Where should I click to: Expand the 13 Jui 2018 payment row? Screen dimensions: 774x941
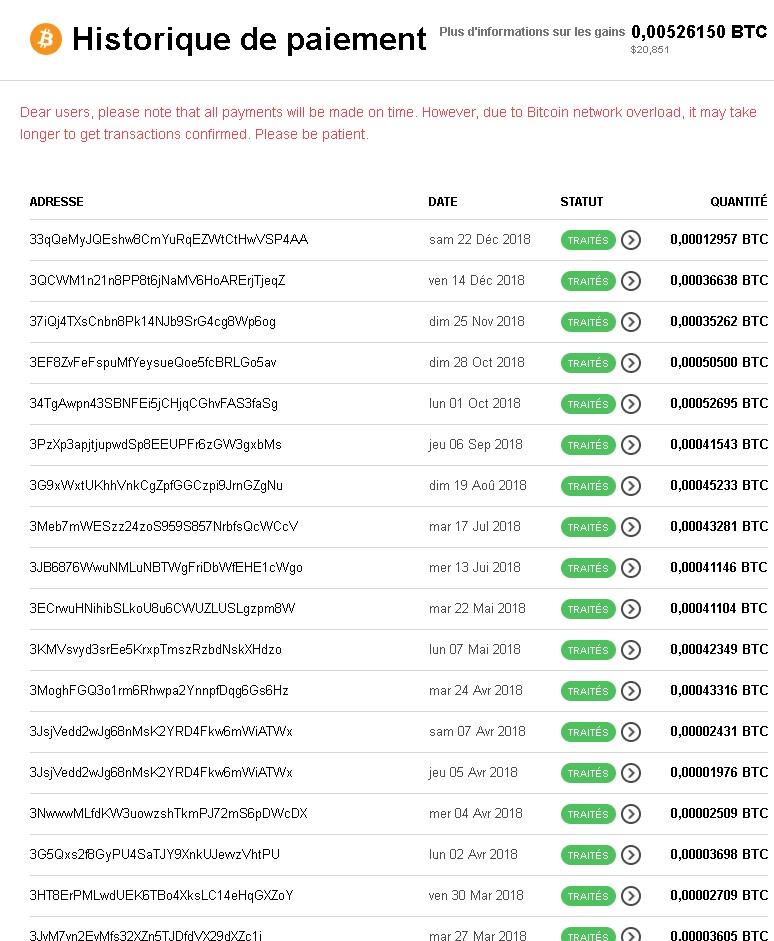pyautogui.click(x=631, y=568)
